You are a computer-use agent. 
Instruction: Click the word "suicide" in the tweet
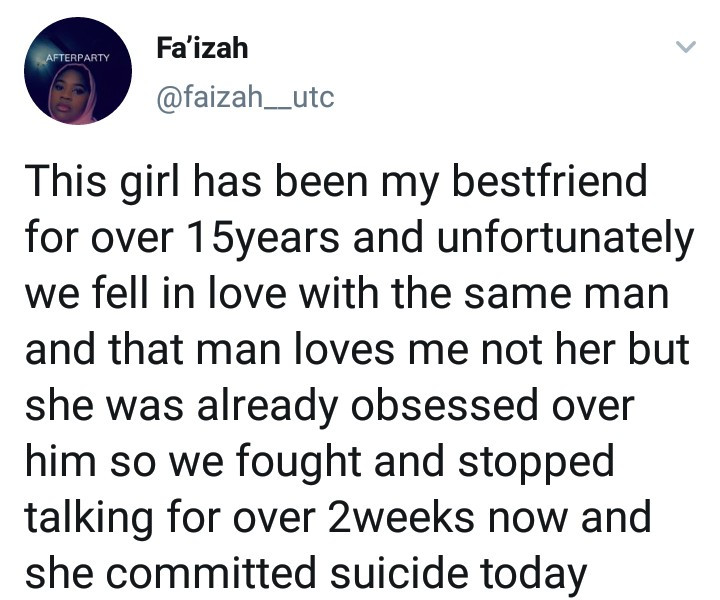pyautogui.click(x=399, y=573)
